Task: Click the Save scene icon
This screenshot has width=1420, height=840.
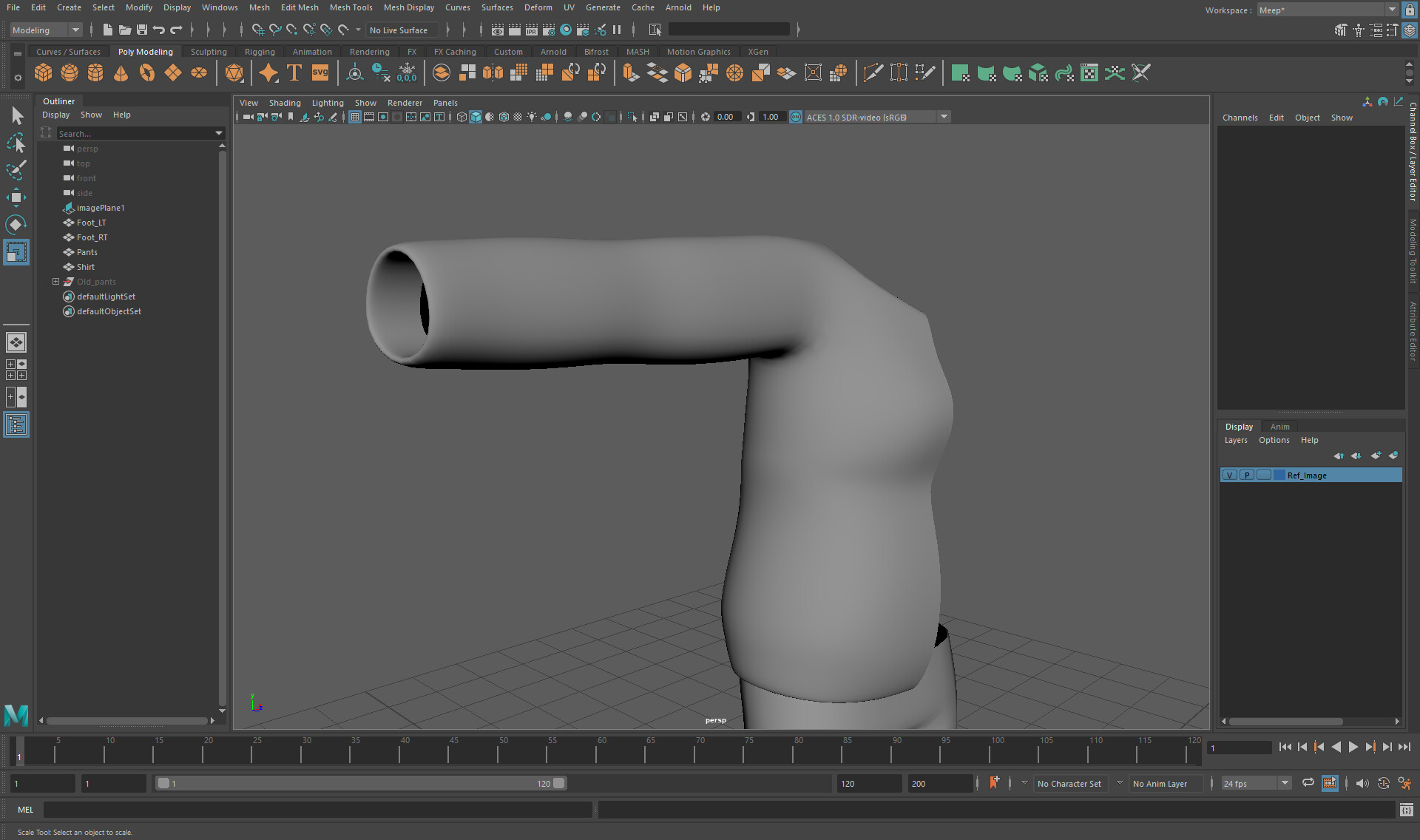Action: pos(141,30)
